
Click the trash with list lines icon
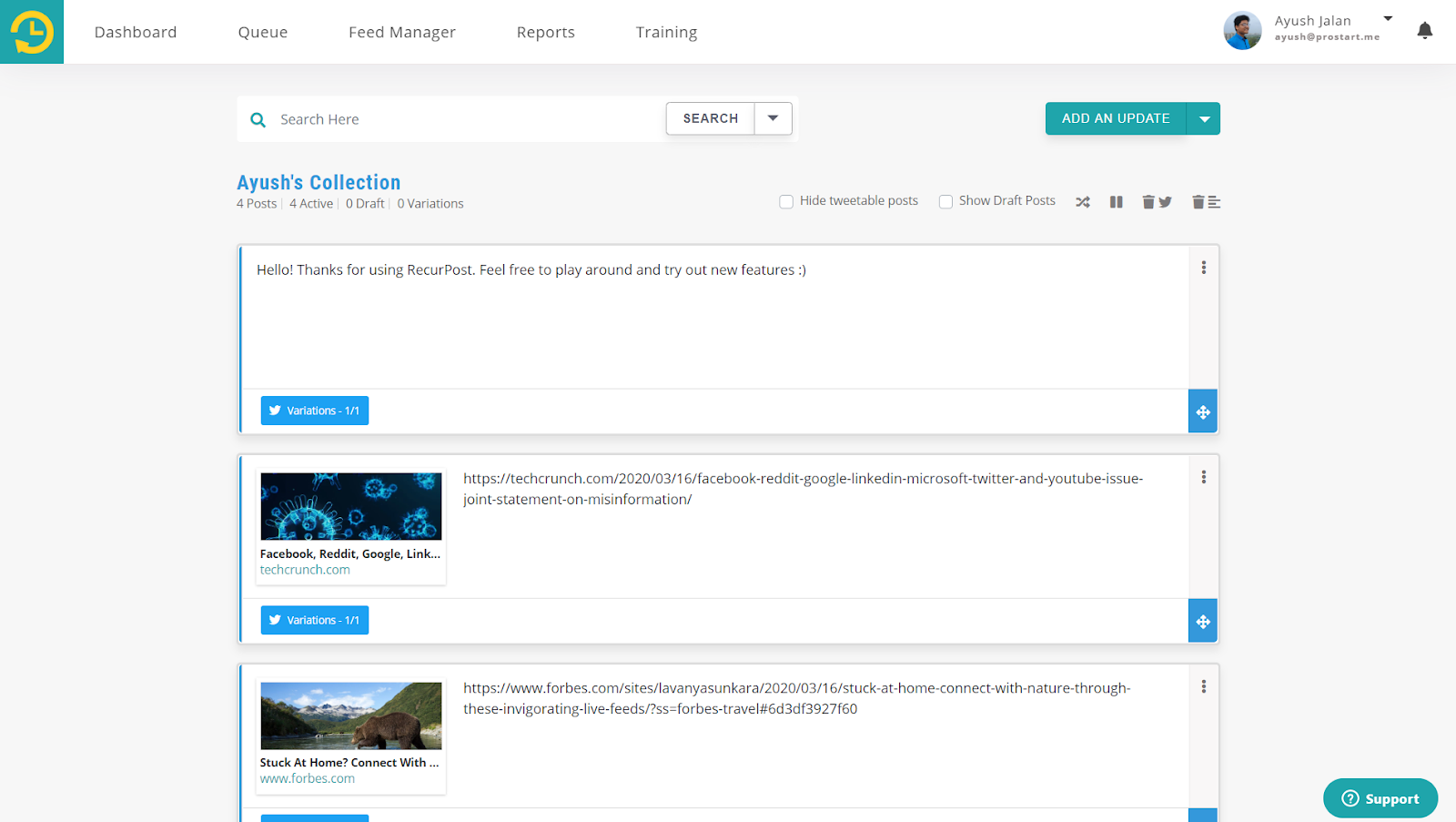tap(1206, 202)
